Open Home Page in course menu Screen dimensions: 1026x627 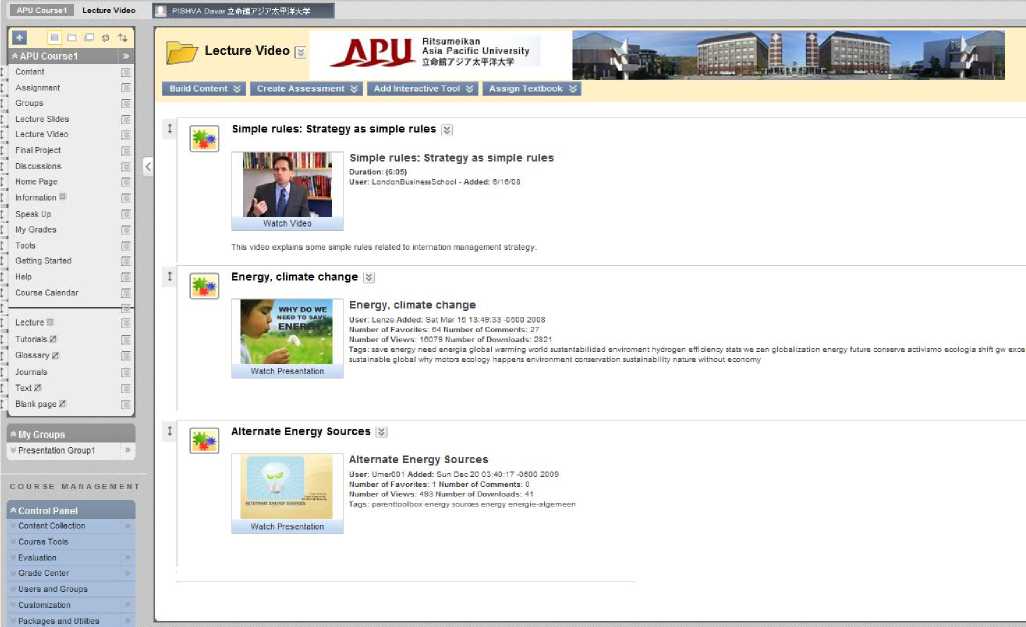(x=36, y=181)
